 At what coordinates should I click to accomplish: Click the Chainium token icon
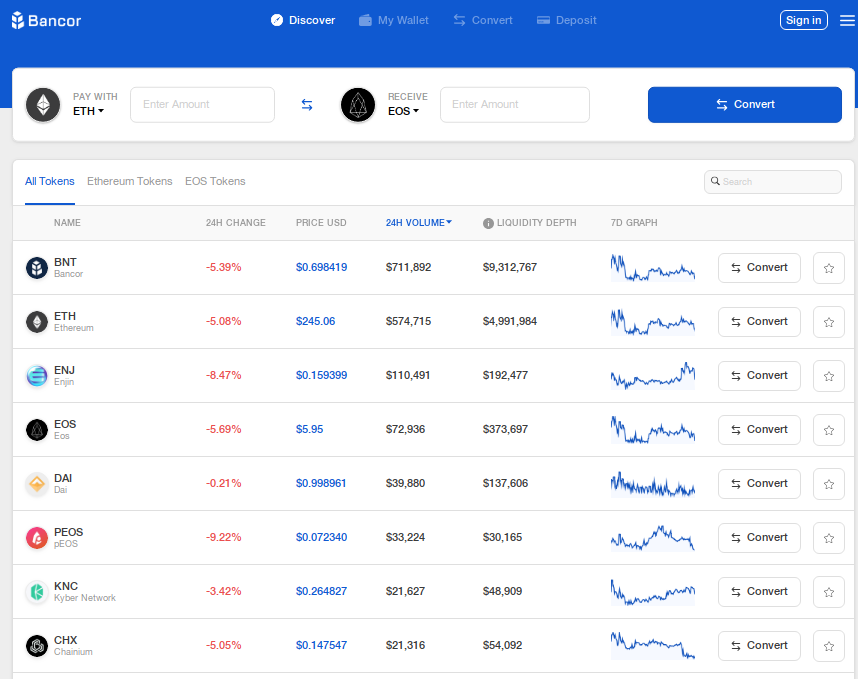(x=37, y=646)
